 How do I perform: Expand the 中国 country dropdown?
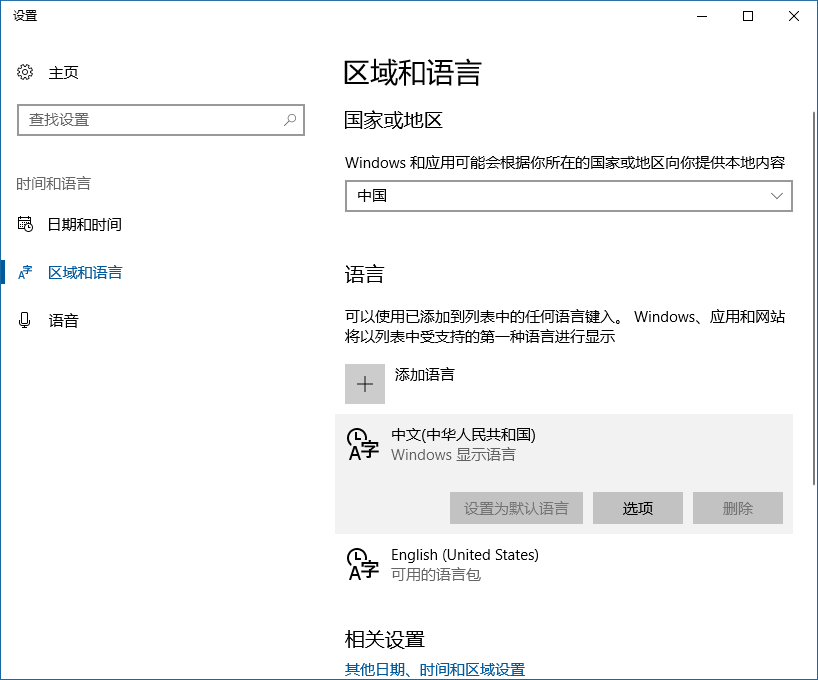point(569,196)
